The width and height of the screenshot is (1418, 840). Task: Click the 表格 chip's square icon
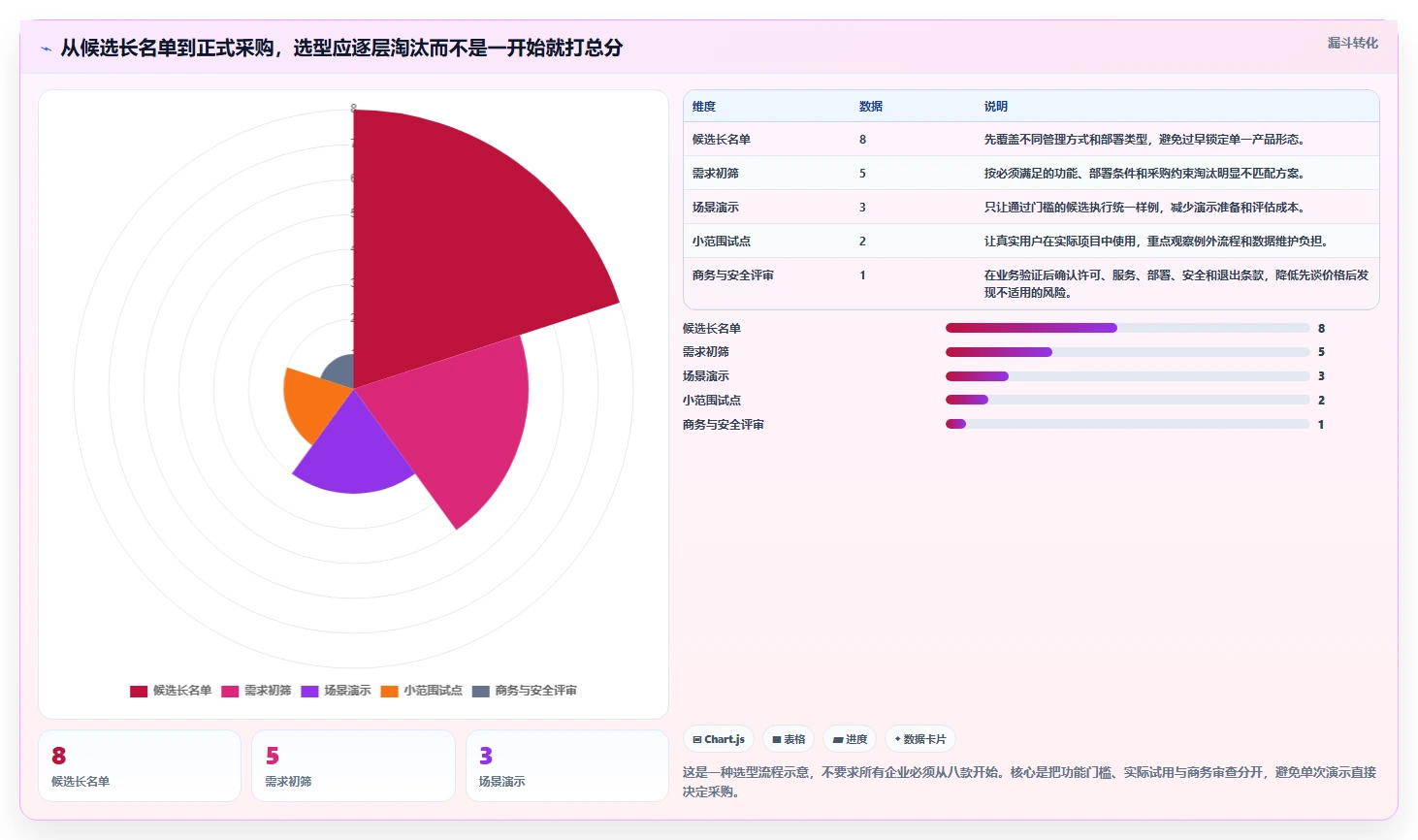(x=776, y=739)
